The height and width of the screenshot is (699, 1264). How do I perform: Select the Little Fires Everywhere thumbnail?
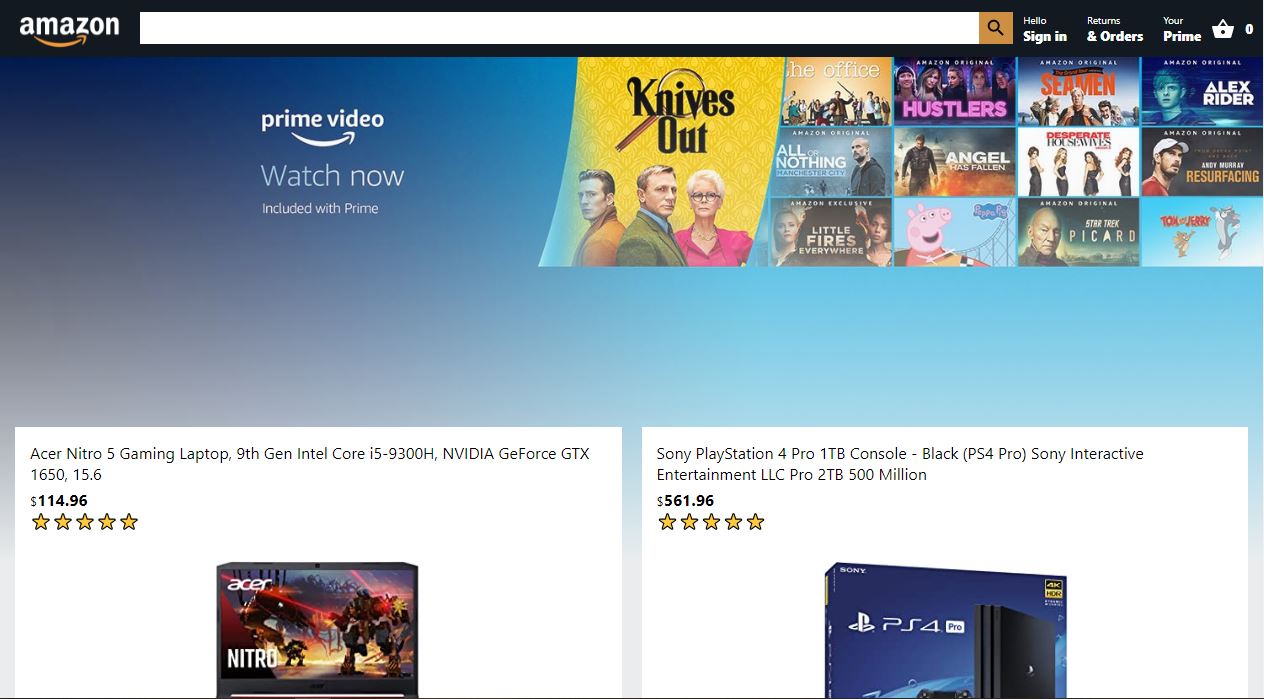click(x=830, y=233)
